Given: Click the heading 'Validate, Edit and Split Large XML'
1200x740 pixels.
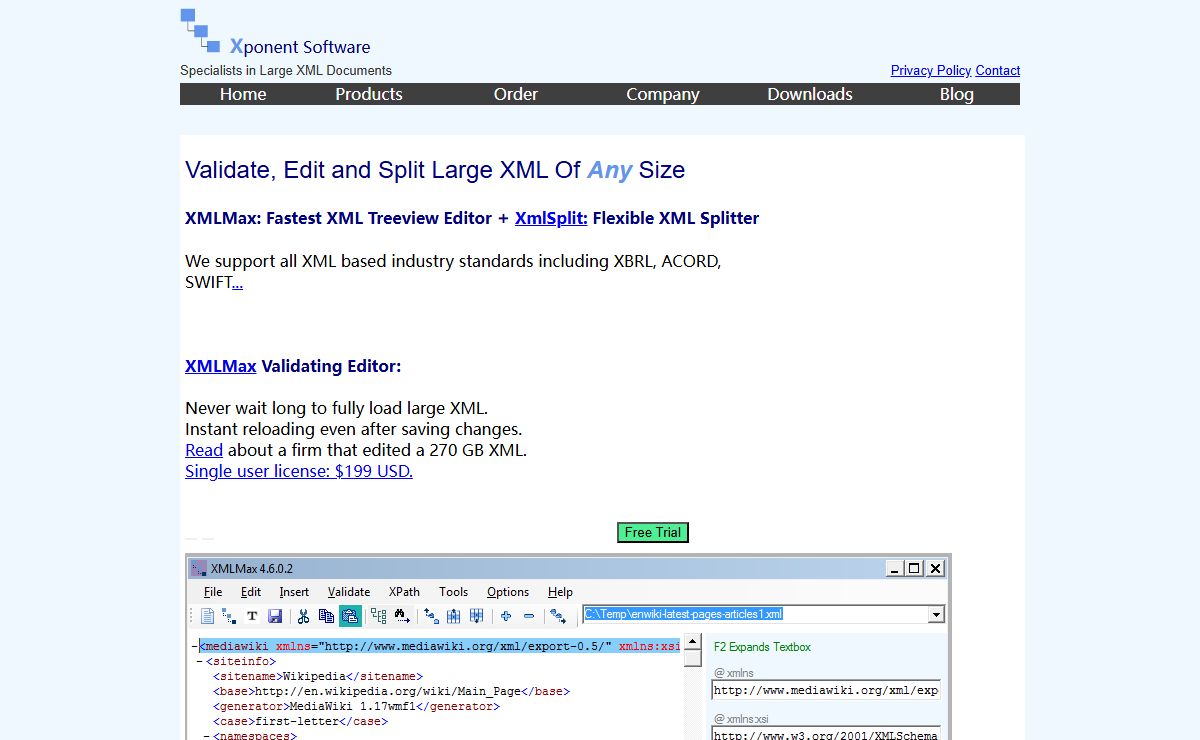Looking at the screenshot, I should pos(435,170).
